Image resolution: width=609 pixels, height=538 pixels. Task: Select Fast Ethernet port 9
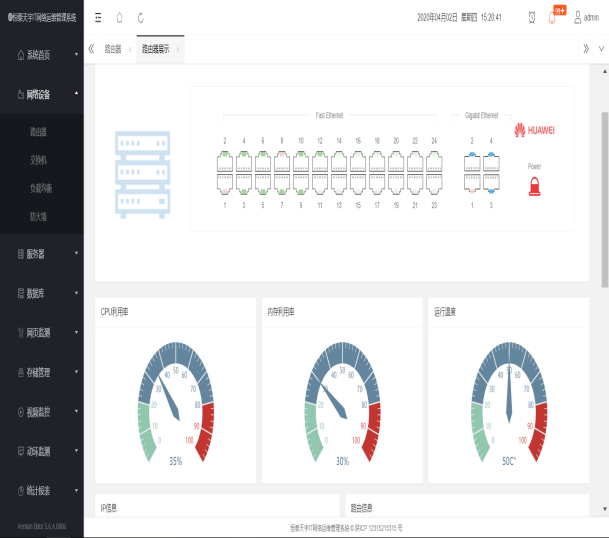[x=301, y=184]
